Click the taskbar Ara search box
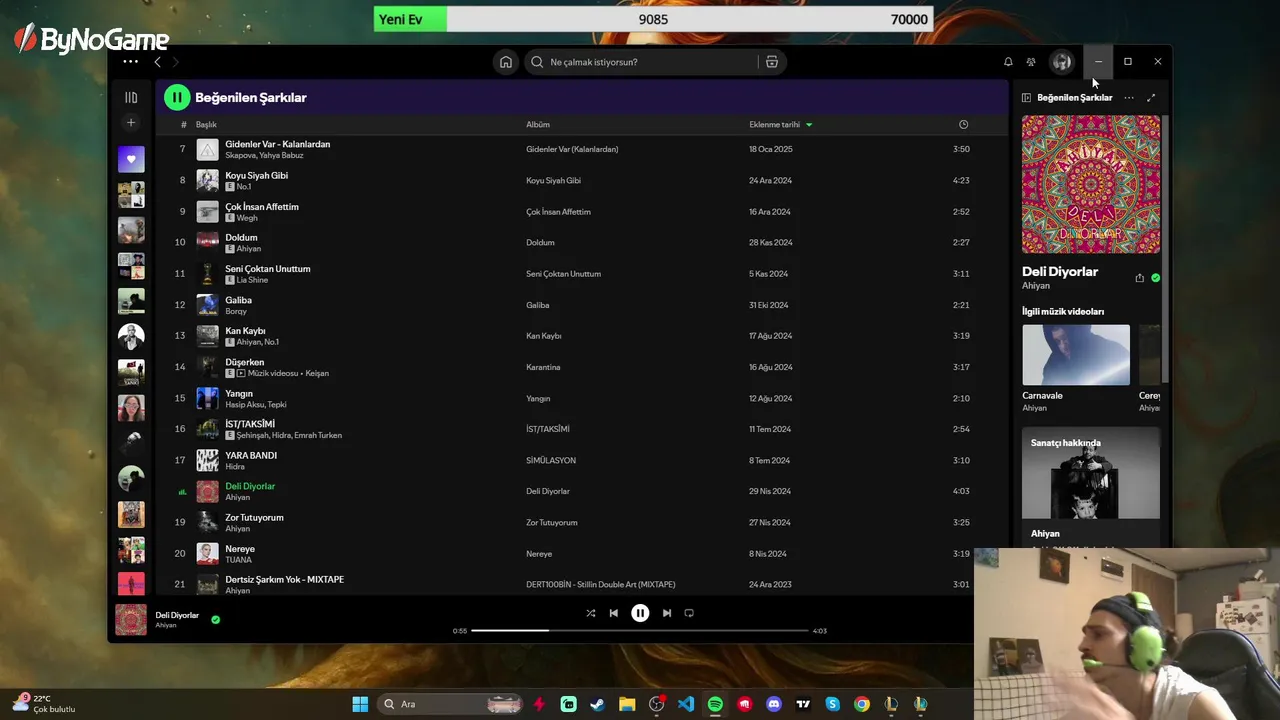Viewport: 1280px width, 720px height. pos(451,704)
